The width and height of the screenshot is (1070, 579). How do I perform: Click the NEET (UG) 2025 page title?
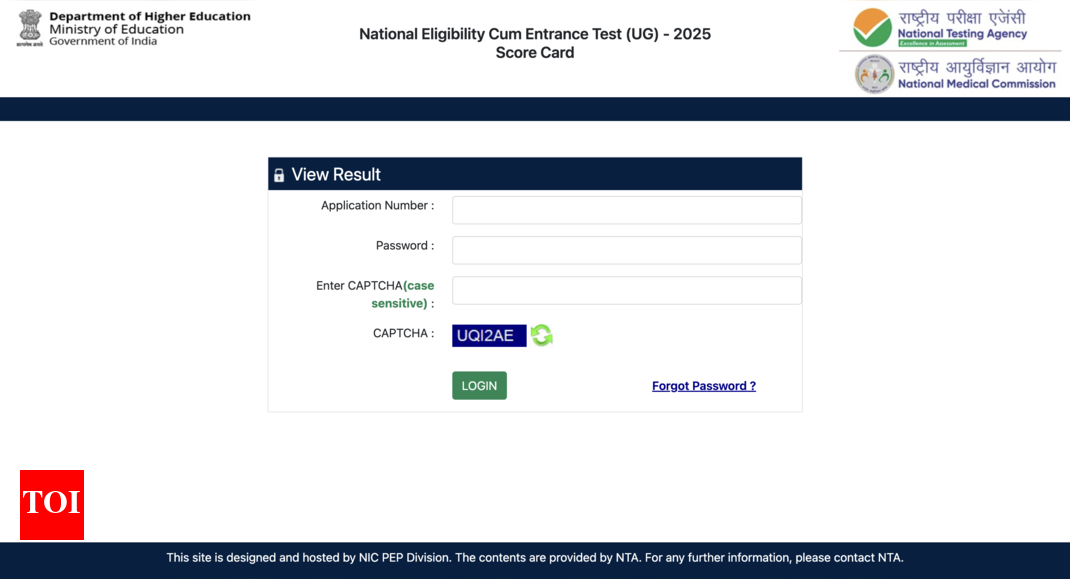click(x=535, y=34)
